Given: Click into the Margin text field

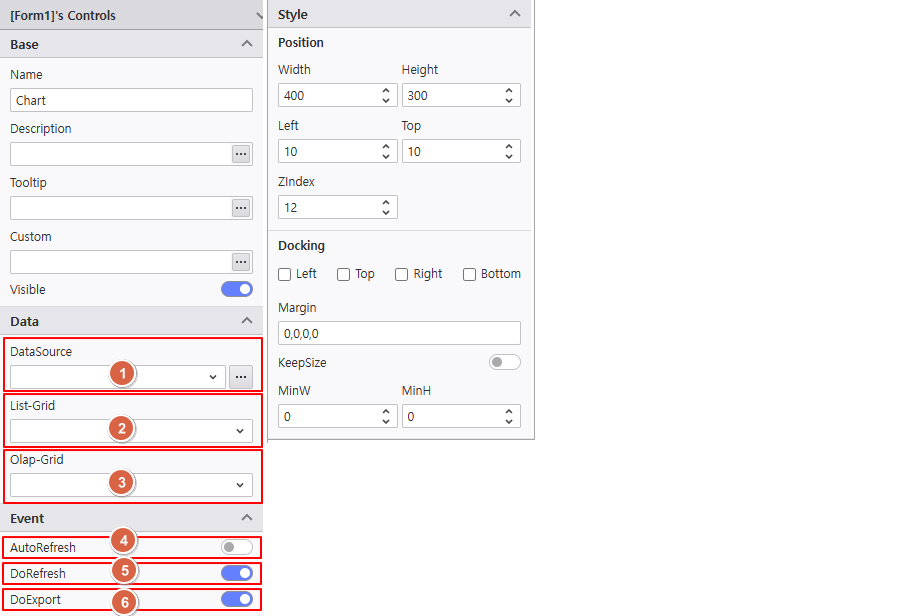Looking at the screenshot, I should 399,333.
